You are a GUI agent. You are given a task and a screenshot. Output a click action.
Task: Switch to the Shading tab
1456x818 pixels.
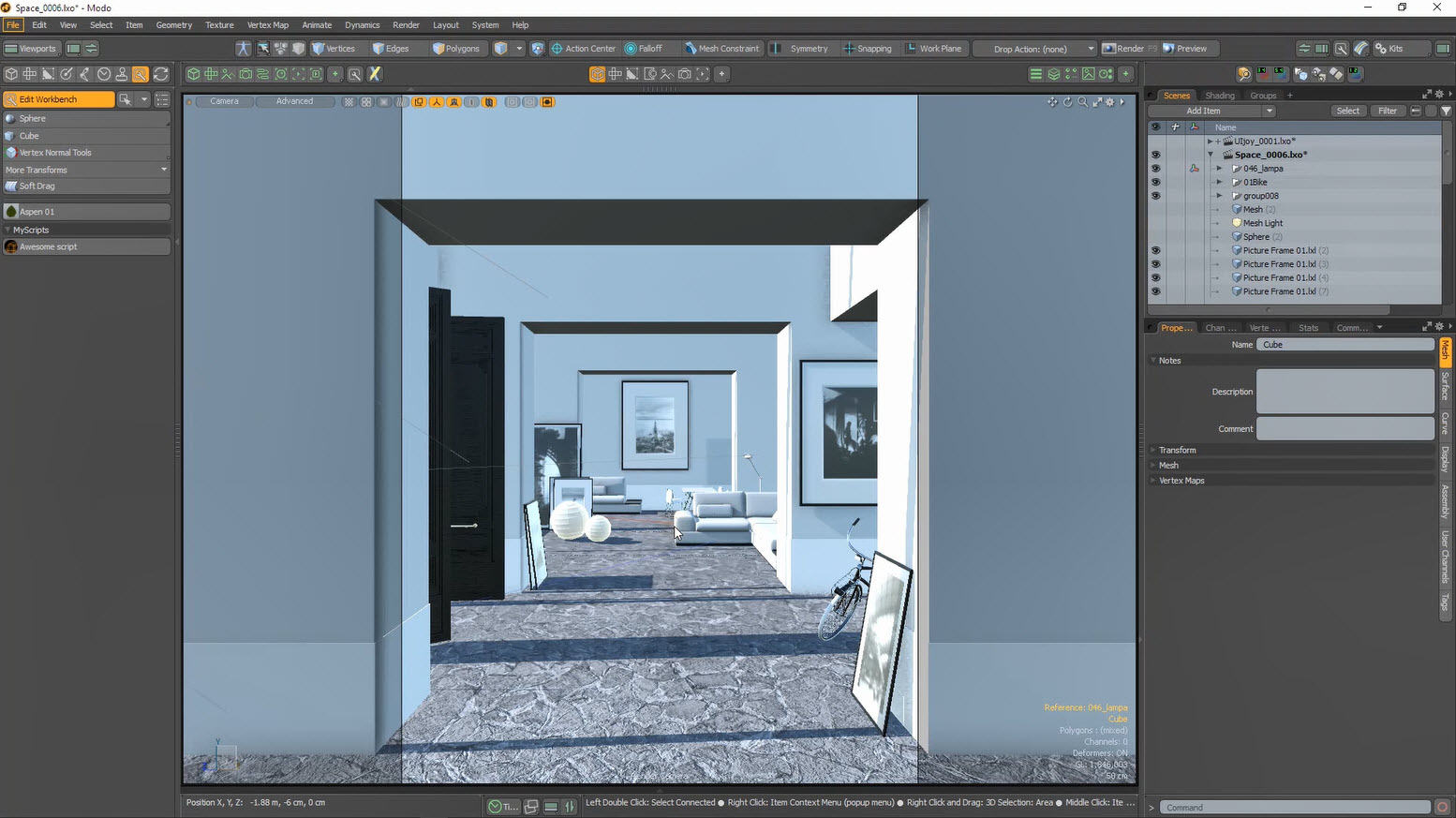pos(1219,96)
